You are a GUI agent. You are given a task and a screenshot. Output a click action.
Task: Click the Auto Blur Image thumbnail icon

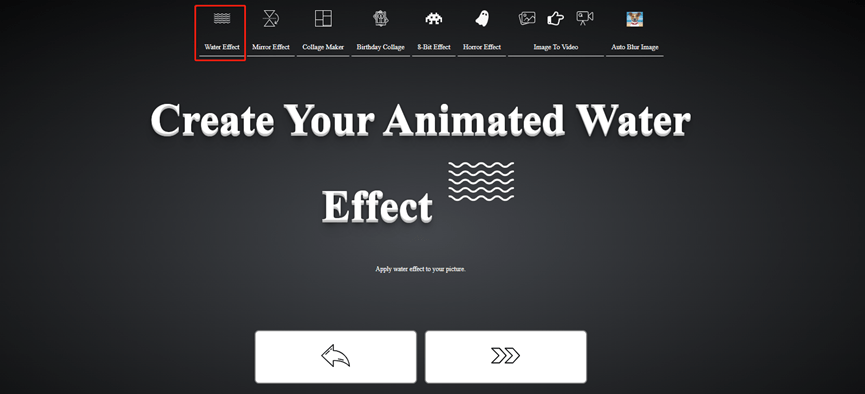pyautogui.click(x=634, y=19)
